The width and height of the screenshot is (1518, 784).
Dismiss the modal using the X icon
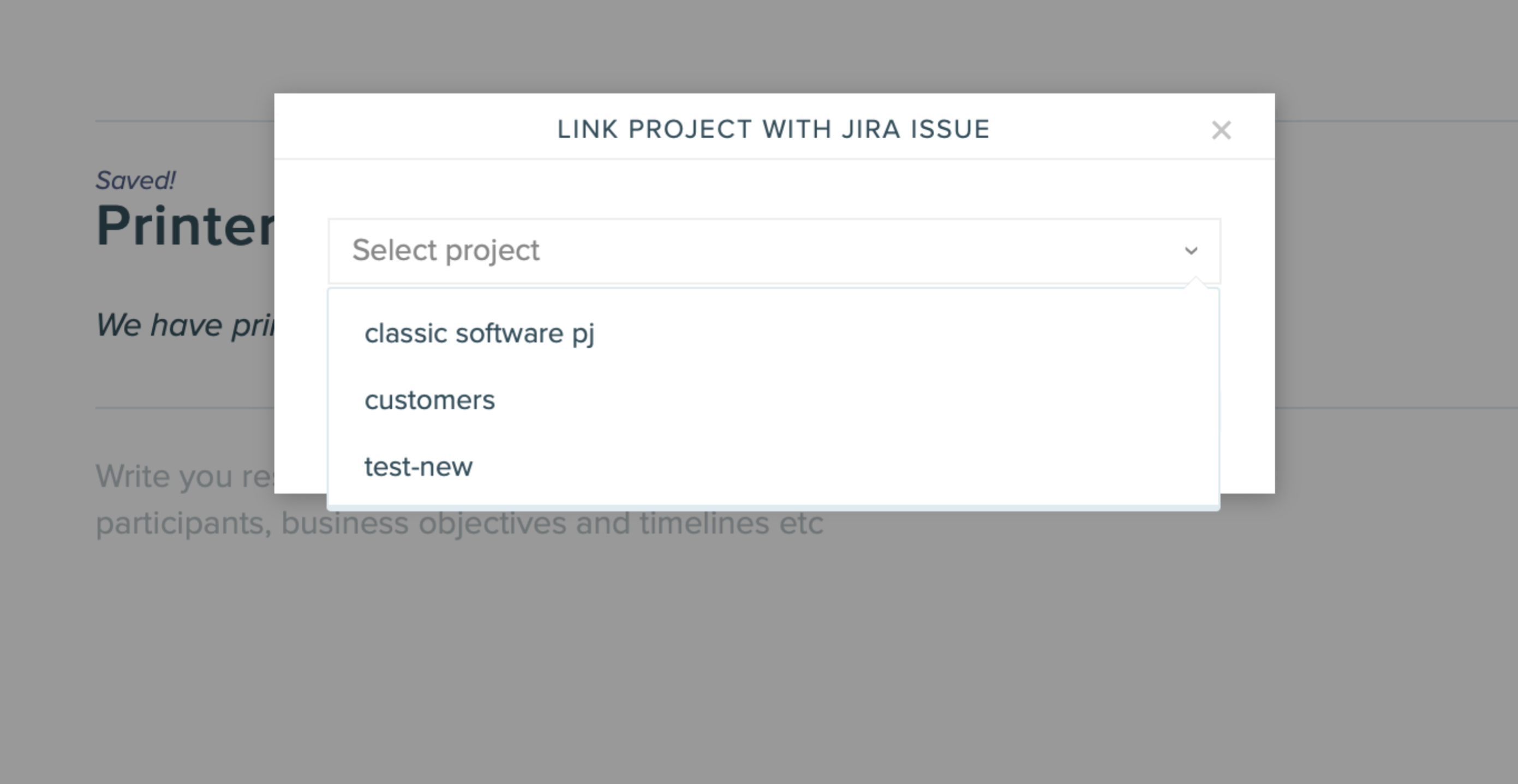point(1221,130)
